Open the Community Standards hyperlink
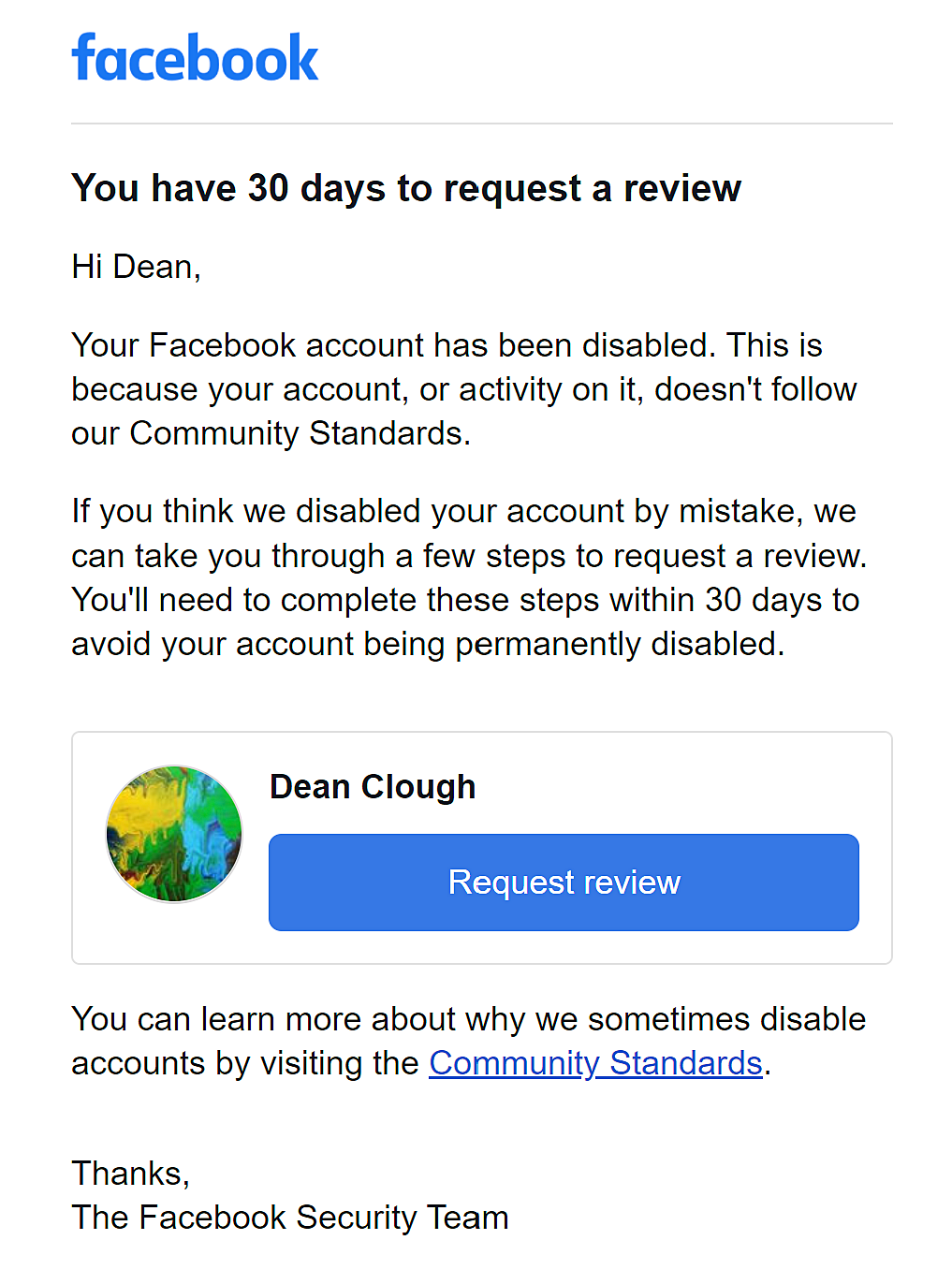 pos(595,1063)
